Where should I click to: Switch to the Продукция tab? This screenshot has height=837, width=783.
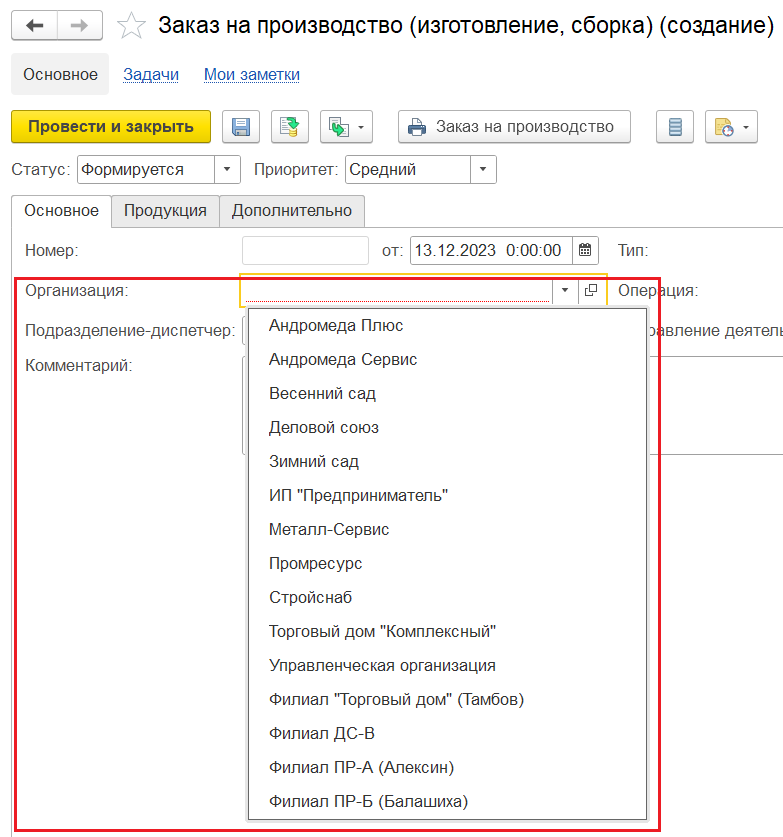[x=165, y=211]
